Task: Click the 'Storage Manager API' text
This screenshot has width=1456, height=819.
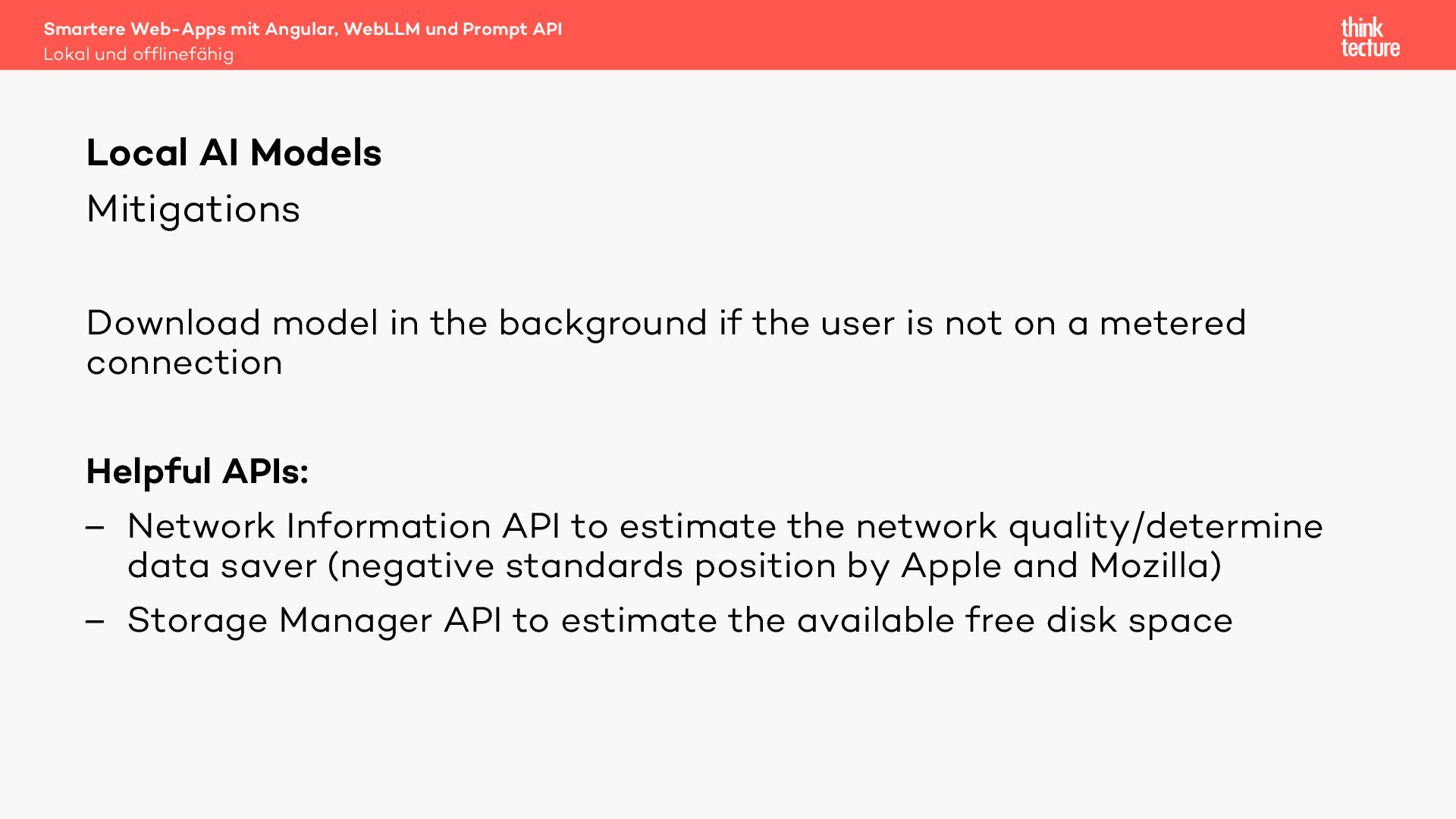Action: tap(314, 620)
